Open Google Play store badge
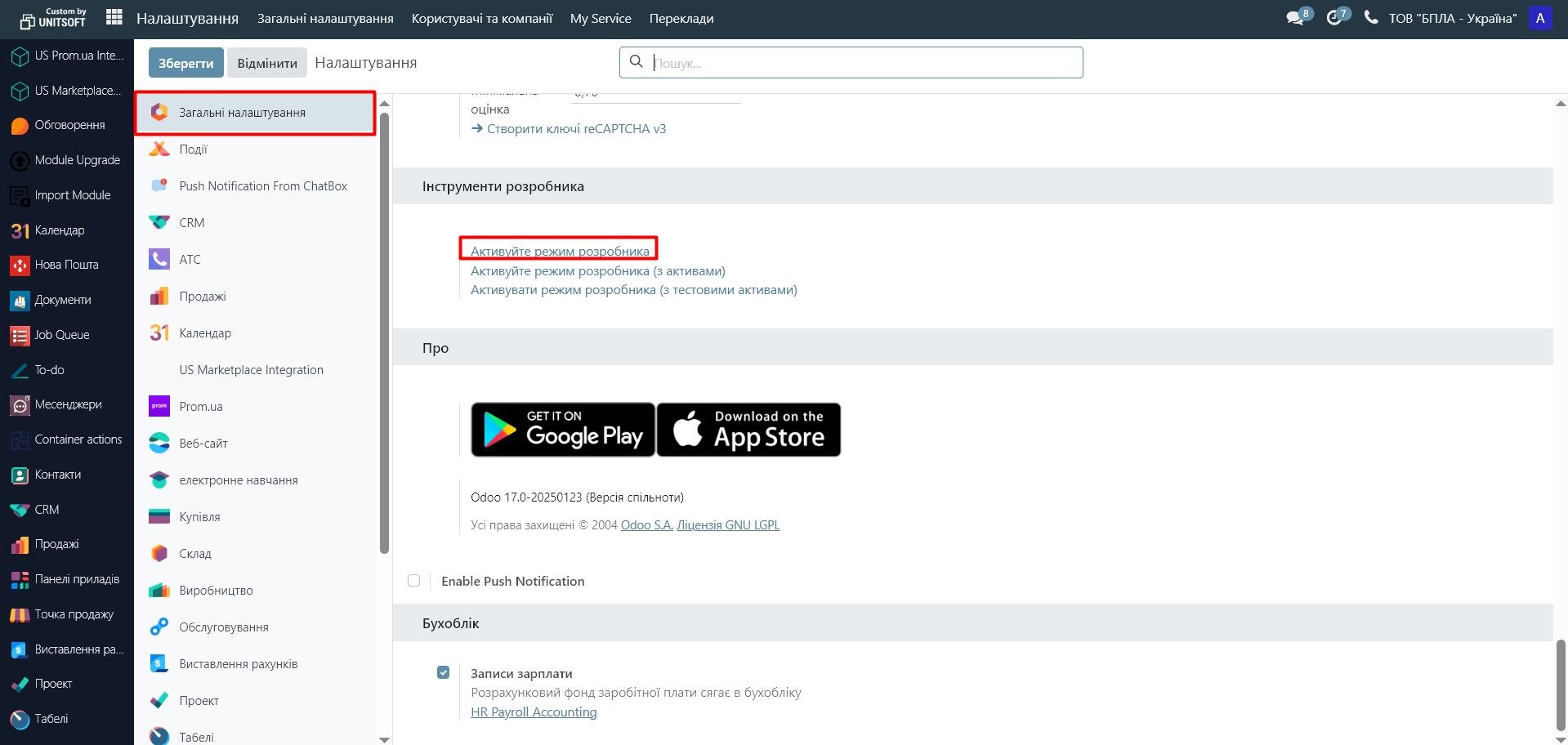 pos(563,430)
